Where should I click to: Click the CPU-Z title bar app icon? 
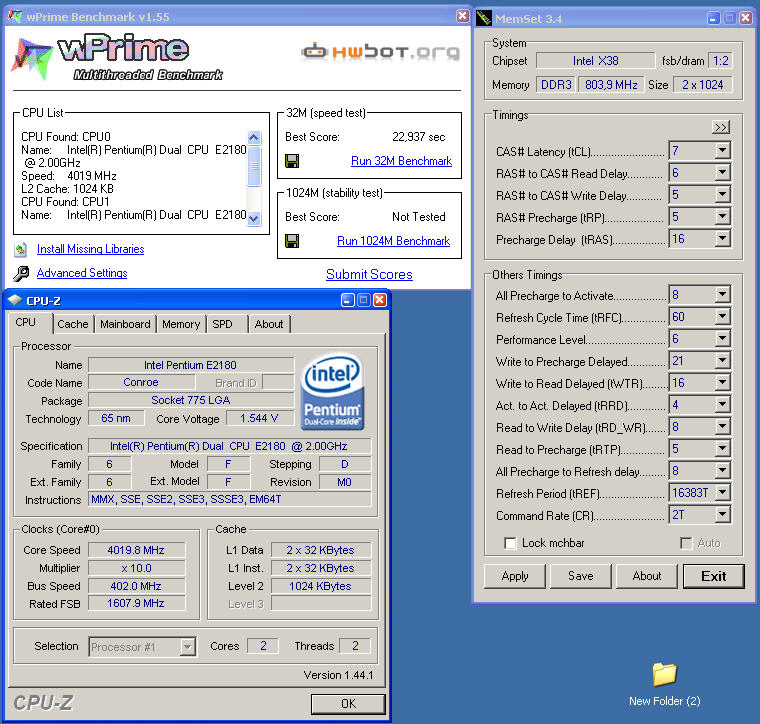click(x=15, y=300)
